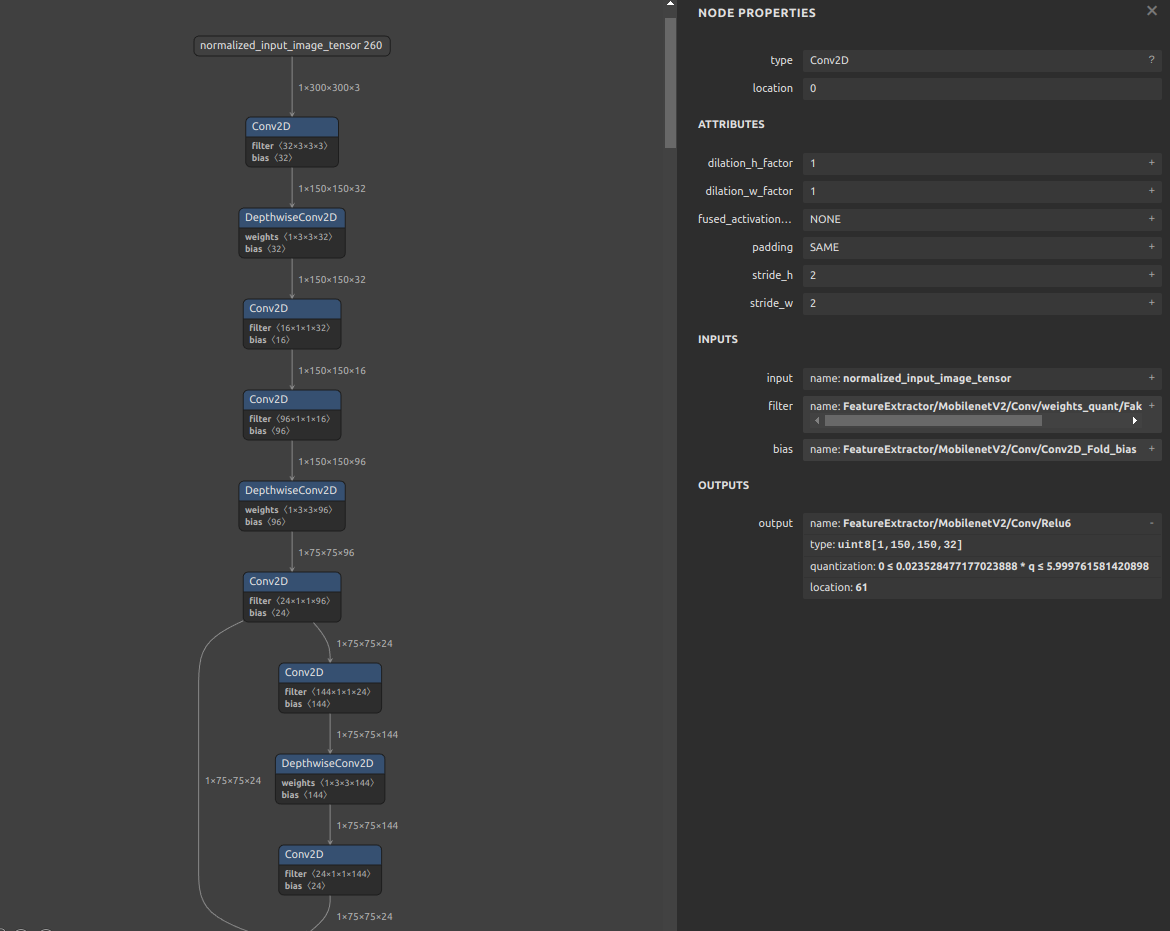The width and height of the screenshot is (1170, 931).
Task: Expand the stride_h attribute plus icon
Action: (x=1151, y=275)
